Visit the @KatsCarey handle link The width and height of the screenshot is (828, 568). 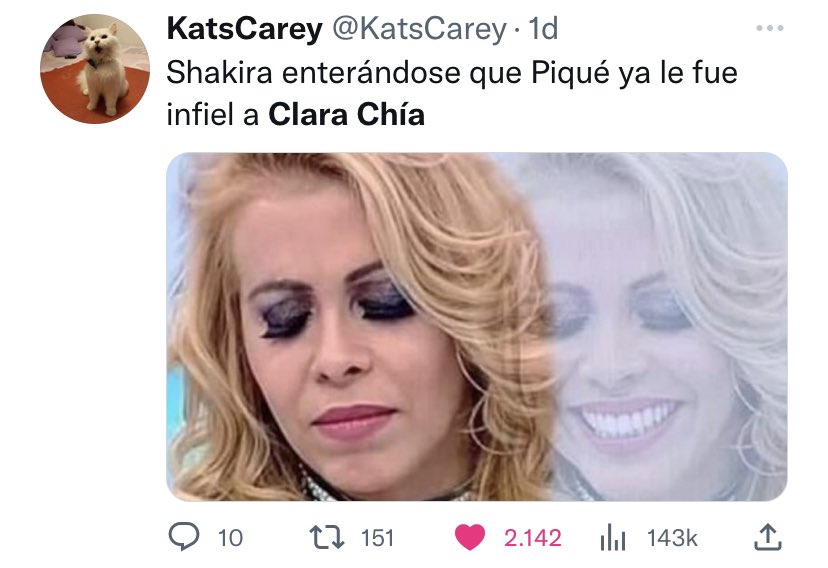(x=419, y=29)
